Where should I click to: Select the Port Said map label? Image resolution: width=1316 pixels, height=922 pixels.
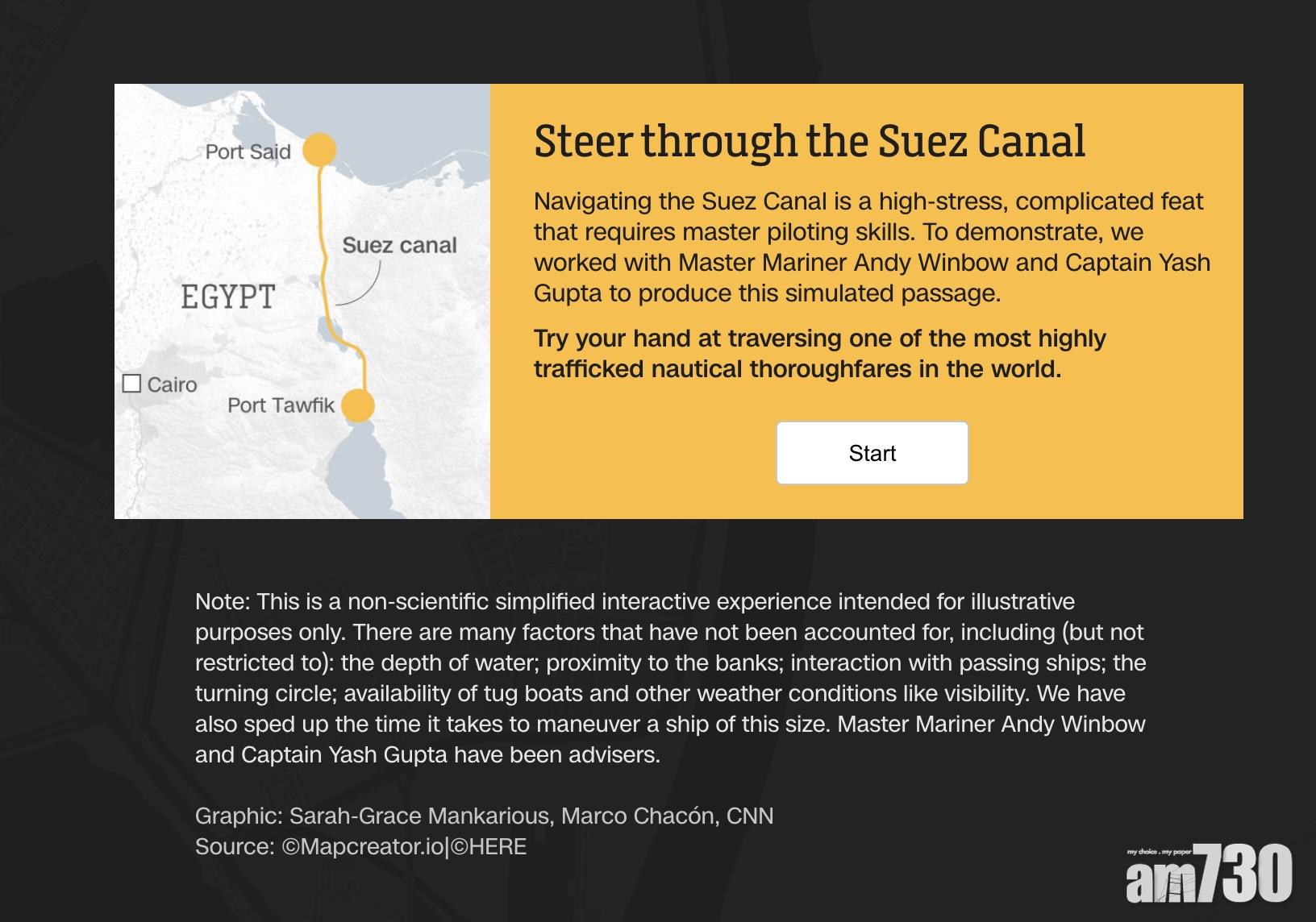tap(248, 152)
